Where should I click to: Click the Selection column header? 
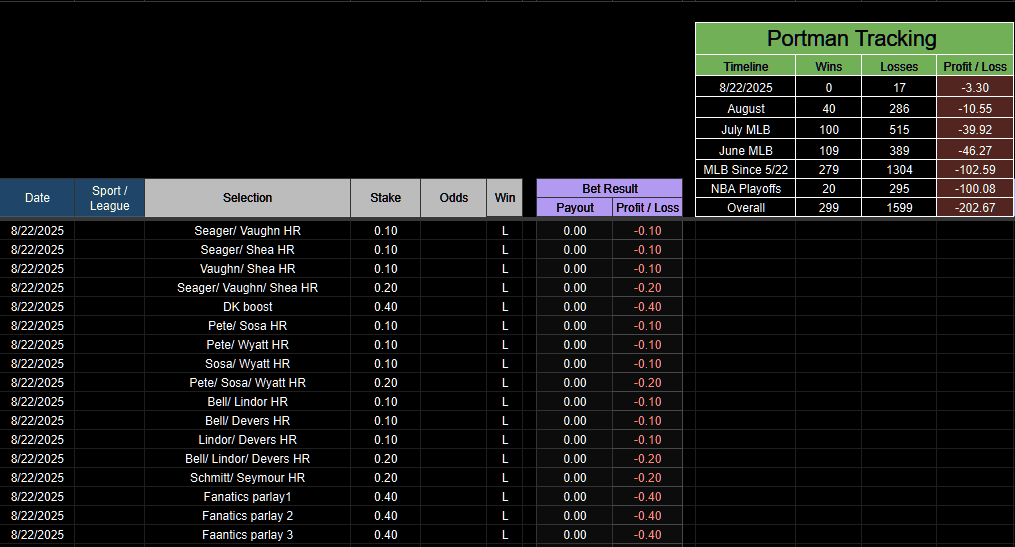(247, 198)
